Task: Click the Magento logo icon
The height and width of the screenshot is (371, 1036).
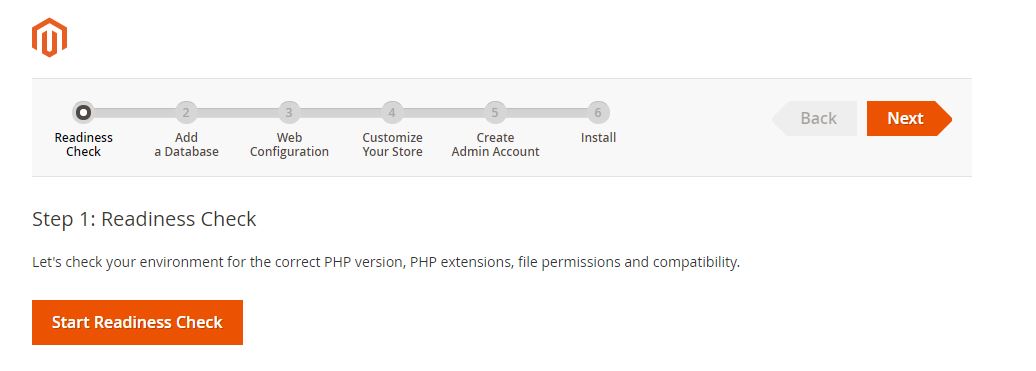Action: pos(50,38)
